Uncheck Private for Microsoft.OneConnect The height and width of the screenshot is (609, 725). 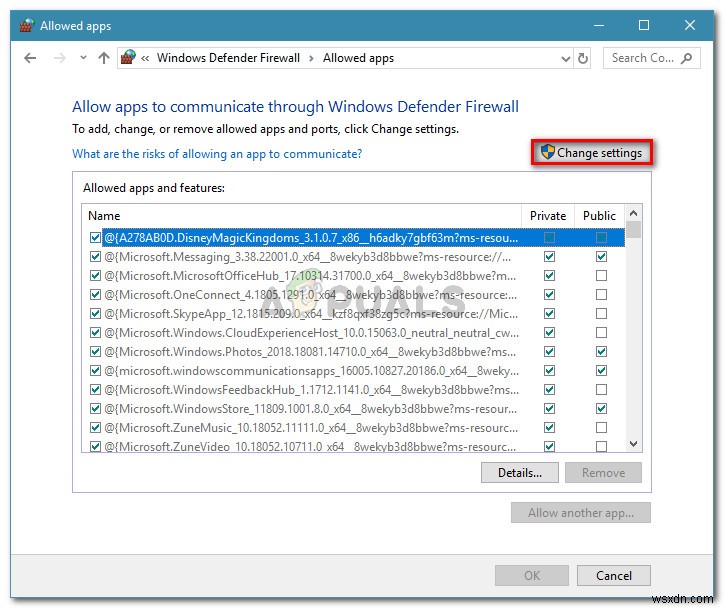point(549,295)
